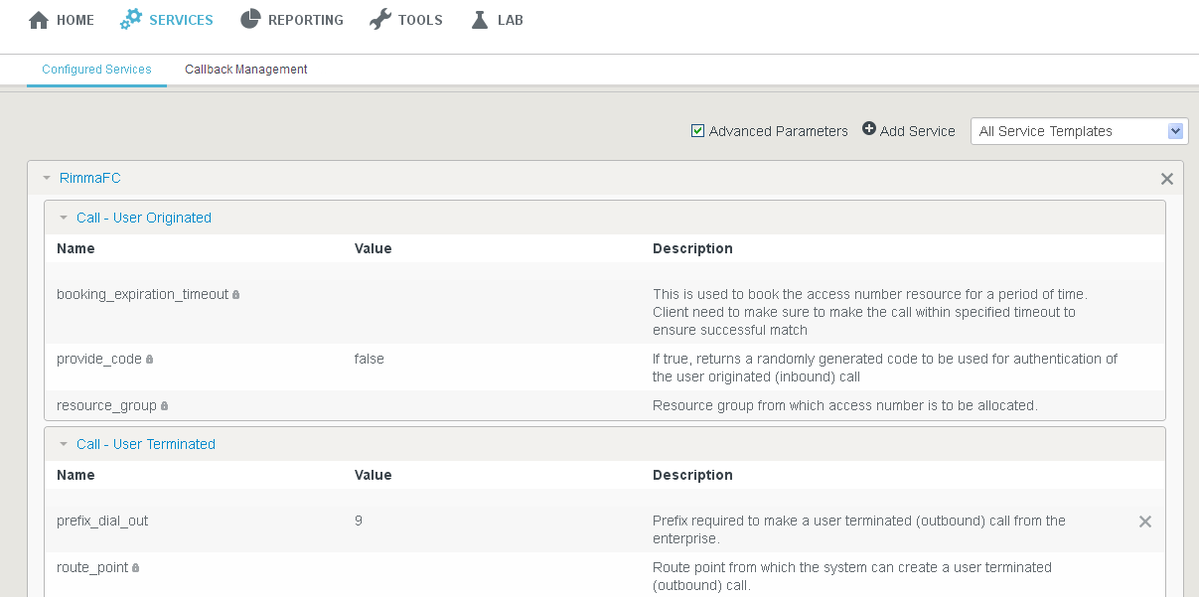The image size is (1199, 597).
Task: Collapse the Call - User Originated section
Action: coord(63,218)
